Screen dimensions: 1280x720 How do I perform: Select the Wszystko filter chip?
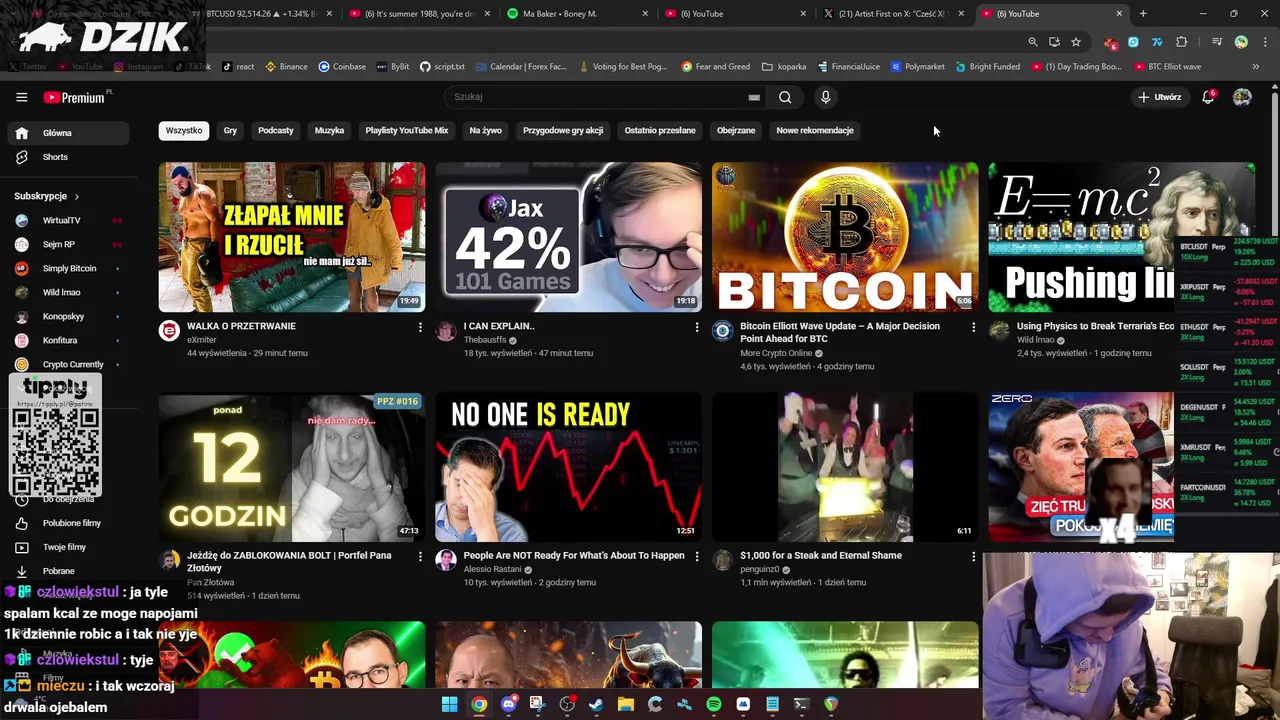[184, 130]
